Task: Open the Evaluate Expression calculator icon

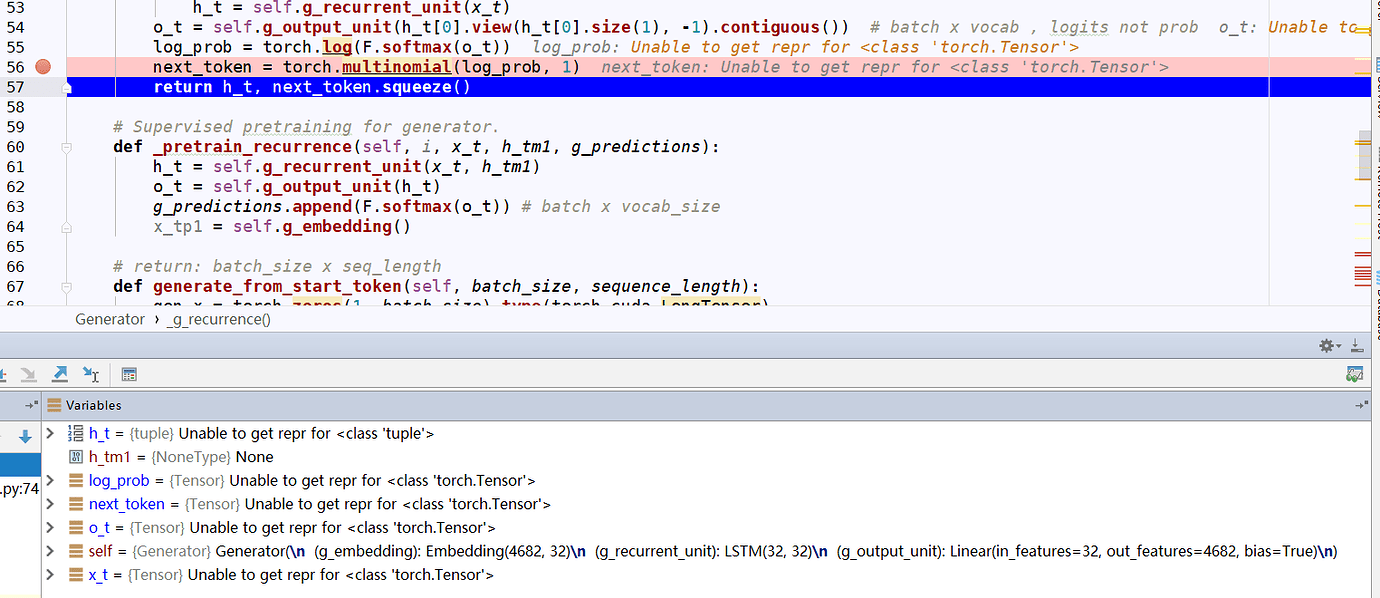Action: 129,375
